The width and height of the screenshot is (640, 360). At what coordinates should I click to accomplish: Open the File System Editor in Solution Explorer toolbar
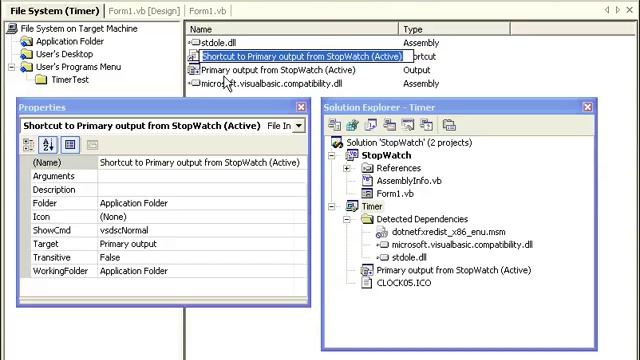[335, 125]
